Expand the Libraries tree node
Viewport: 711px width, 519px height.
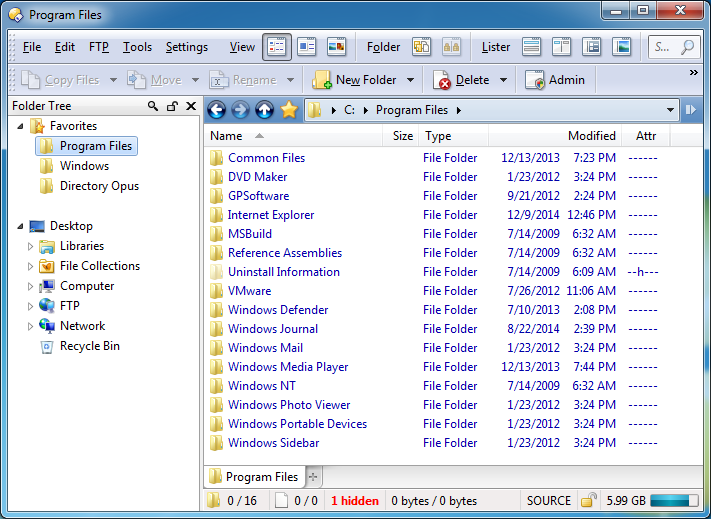(30, 246)
